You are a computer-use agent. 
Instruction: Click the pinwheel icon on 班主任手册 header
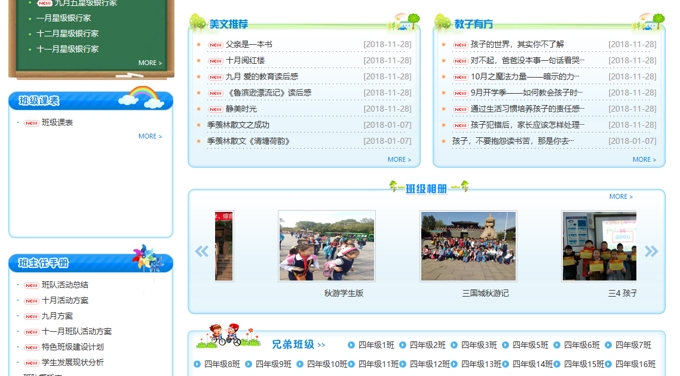[x=147, y=258]
